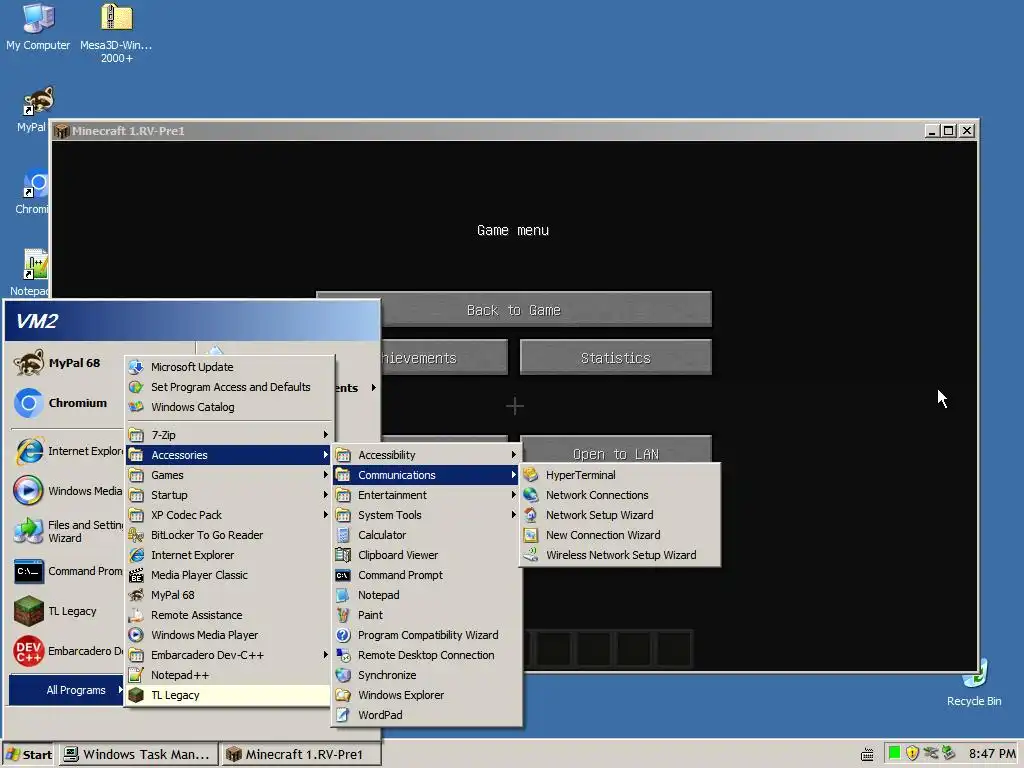This screenshot has width=1024, height=768.
Task: Click the Command Prompt icon in Accessories
Action: (343, 575)
